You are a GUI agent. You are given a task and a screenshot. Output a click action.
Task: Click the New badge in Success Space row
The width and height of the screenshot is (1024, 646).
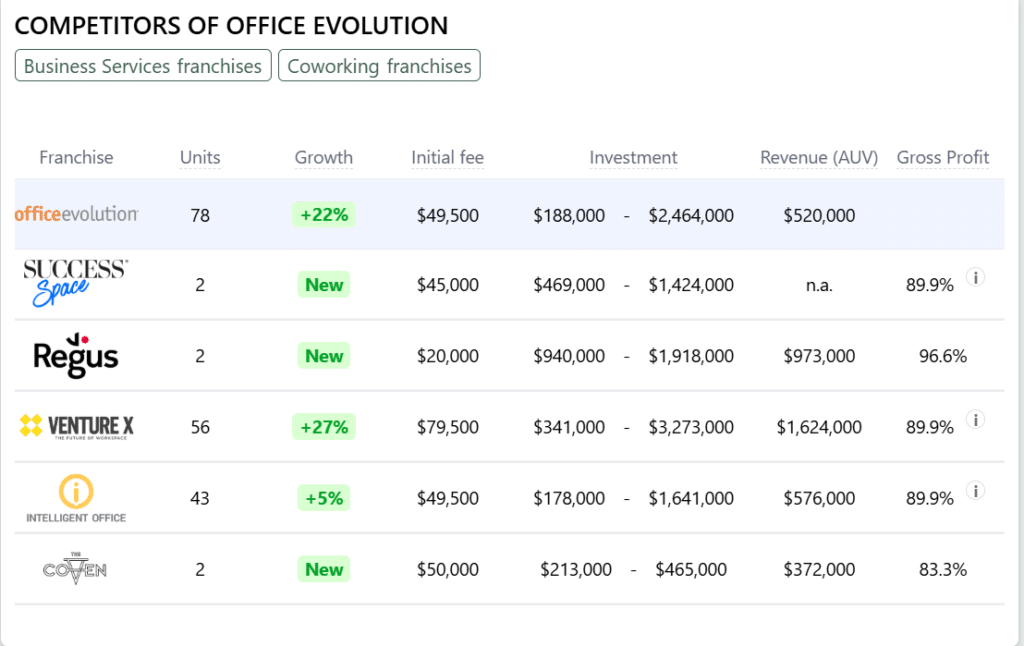324,285
